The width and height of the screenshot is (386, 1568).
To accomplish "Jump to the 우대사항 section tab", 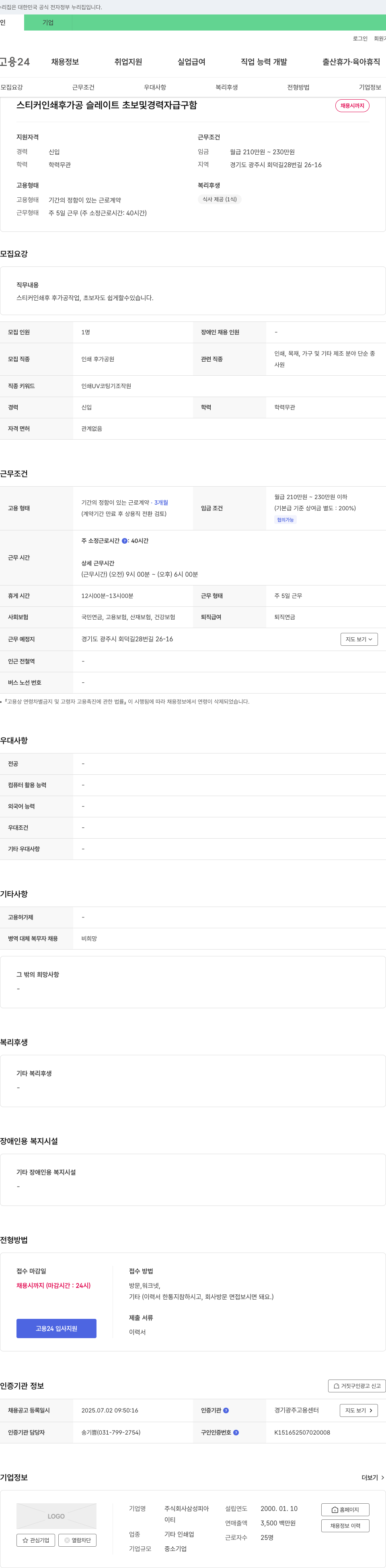I will click(x=155, y=88).
